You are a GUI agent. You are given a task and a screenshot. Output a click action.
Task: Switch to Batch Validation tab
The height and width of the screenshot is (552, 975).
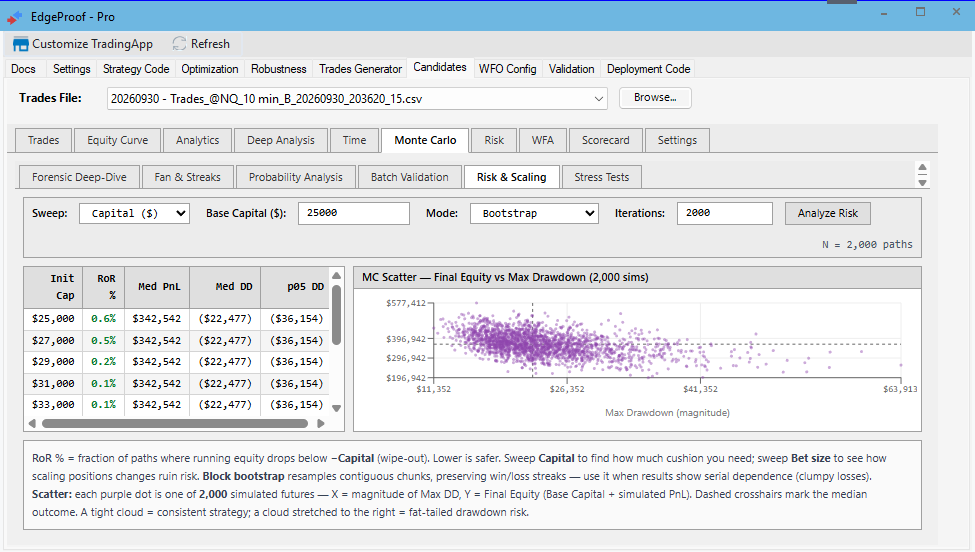[410, 177]
